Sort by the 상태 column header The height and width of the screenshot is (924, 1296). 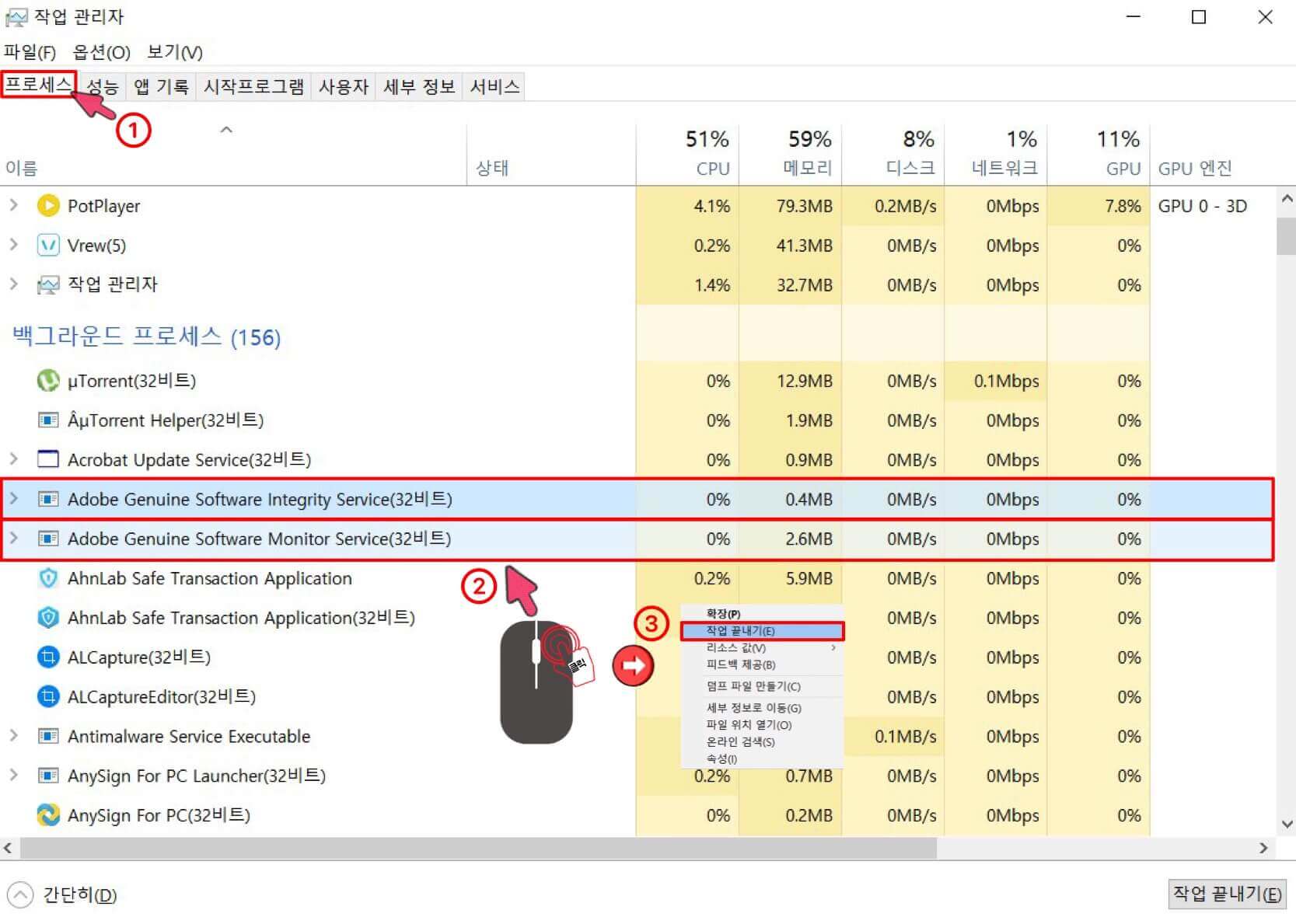click(x=551, y=154)
